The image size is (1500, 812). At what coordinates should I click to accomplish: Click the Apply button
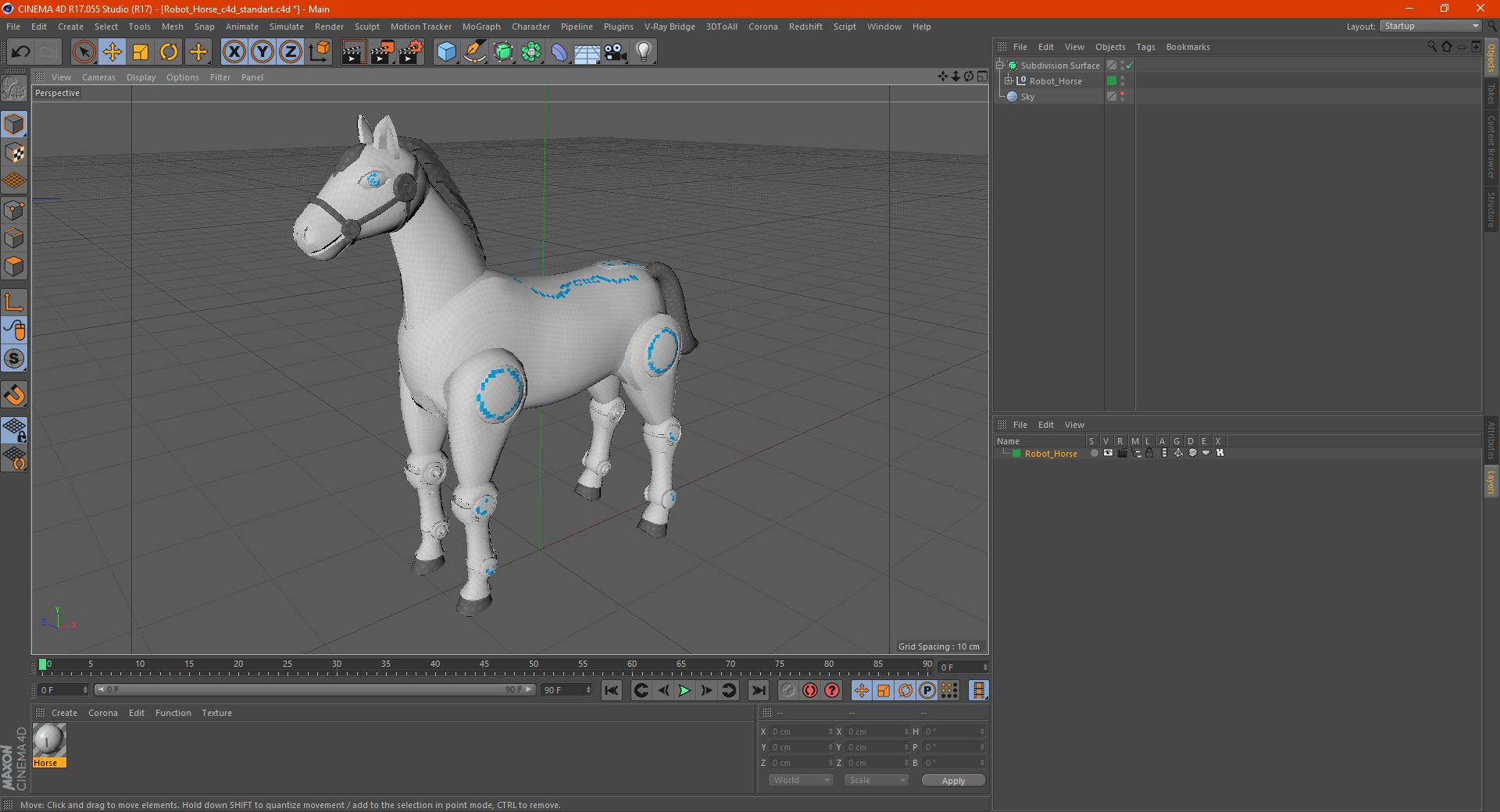tap(953, 781)
